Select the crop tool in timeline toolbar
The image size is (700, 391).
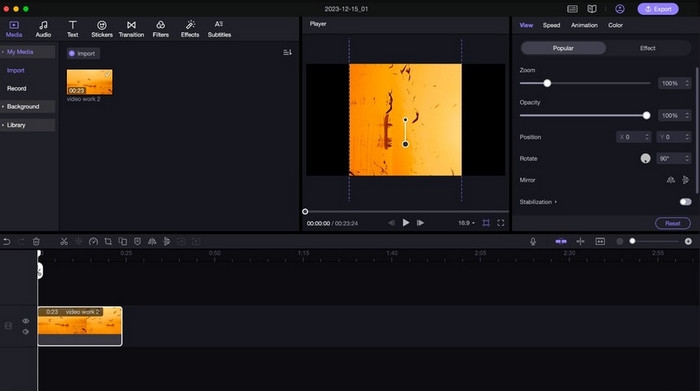108,241
